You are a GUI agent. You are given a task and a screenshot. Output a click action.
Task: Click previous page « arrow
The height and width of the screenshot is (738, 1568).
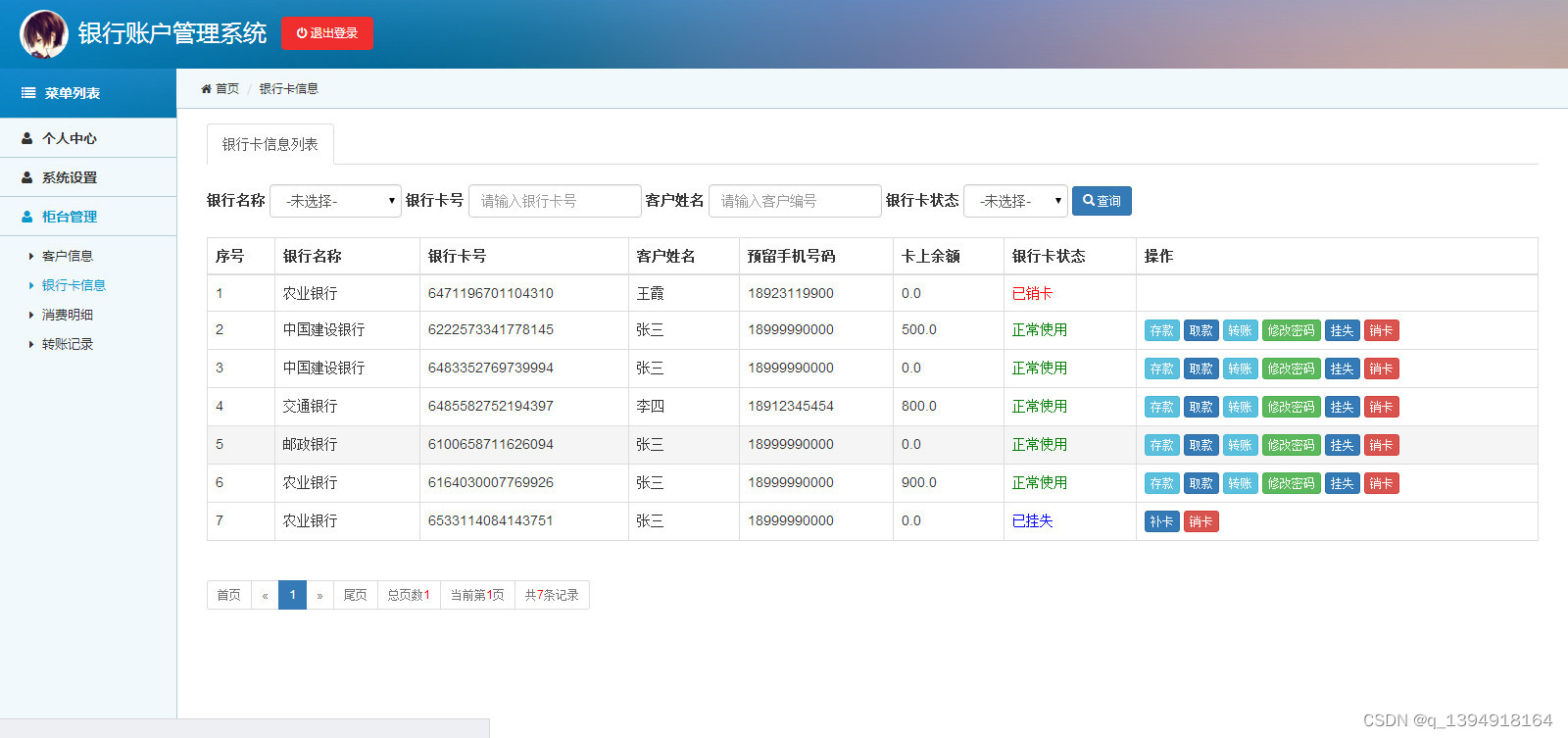(x=265, y=595)
